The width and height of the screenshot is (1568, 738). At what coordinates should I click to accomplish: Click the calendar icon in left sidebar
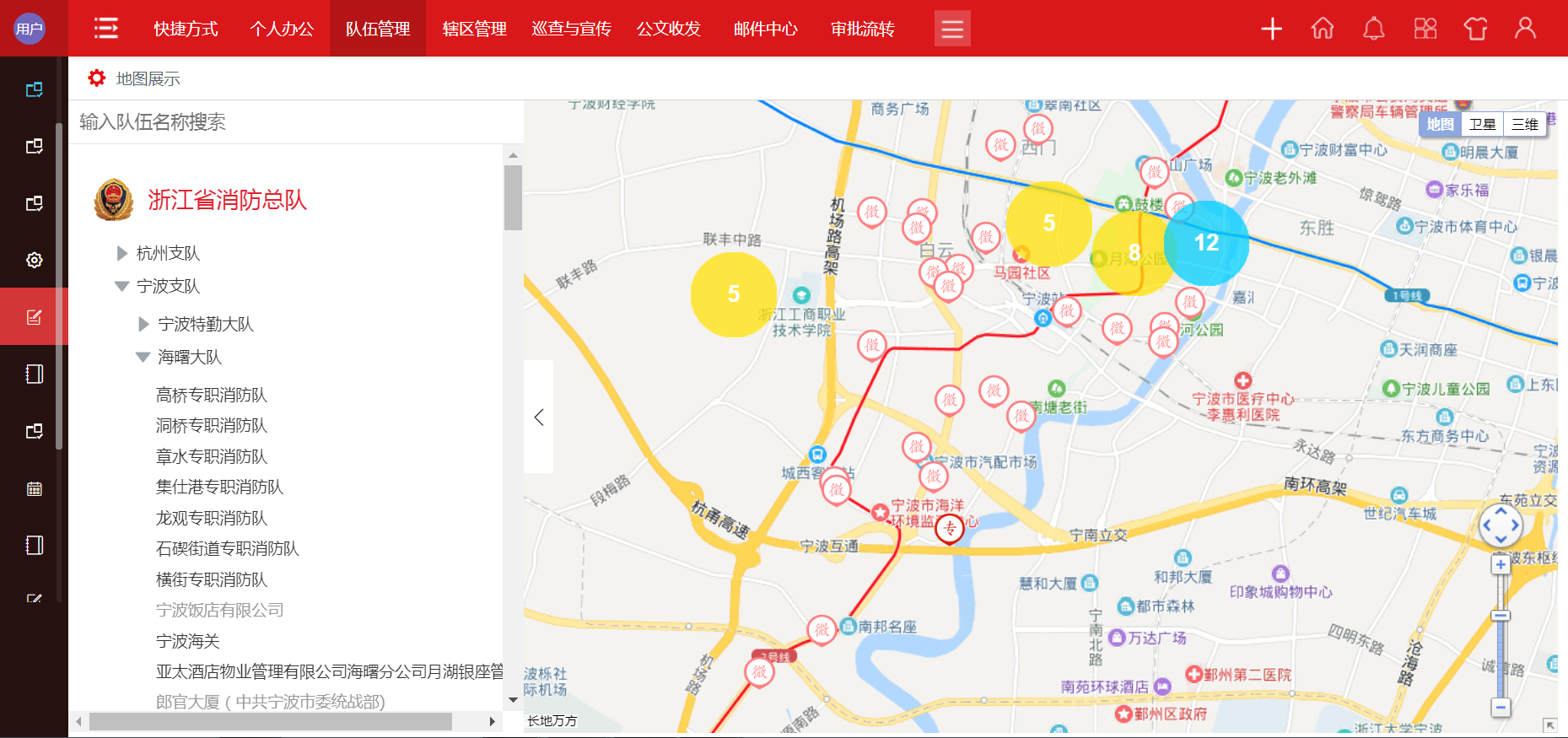pos(34,488)
